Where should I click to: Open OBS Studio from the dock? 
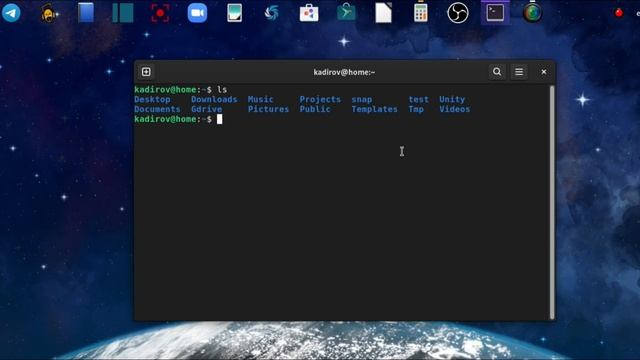tap(458, 13)
